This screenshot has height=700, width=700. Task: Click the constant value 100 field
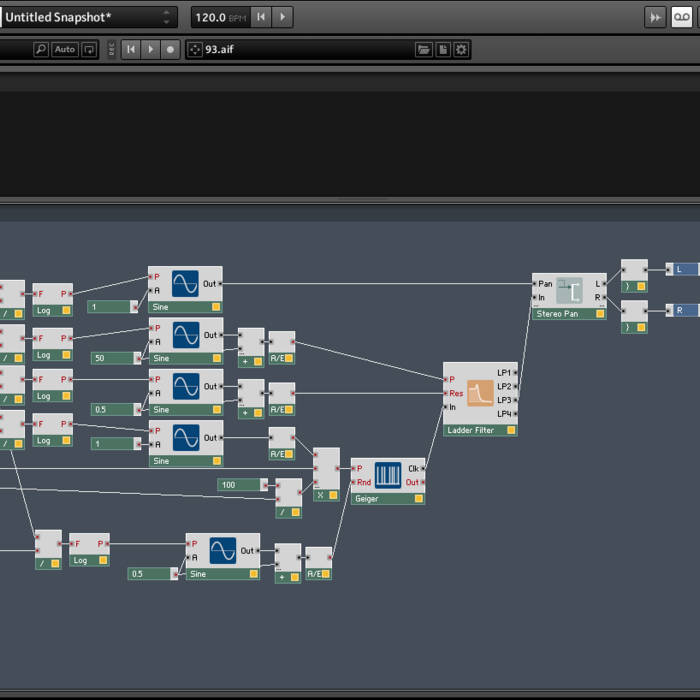click(x=238, y=485)
